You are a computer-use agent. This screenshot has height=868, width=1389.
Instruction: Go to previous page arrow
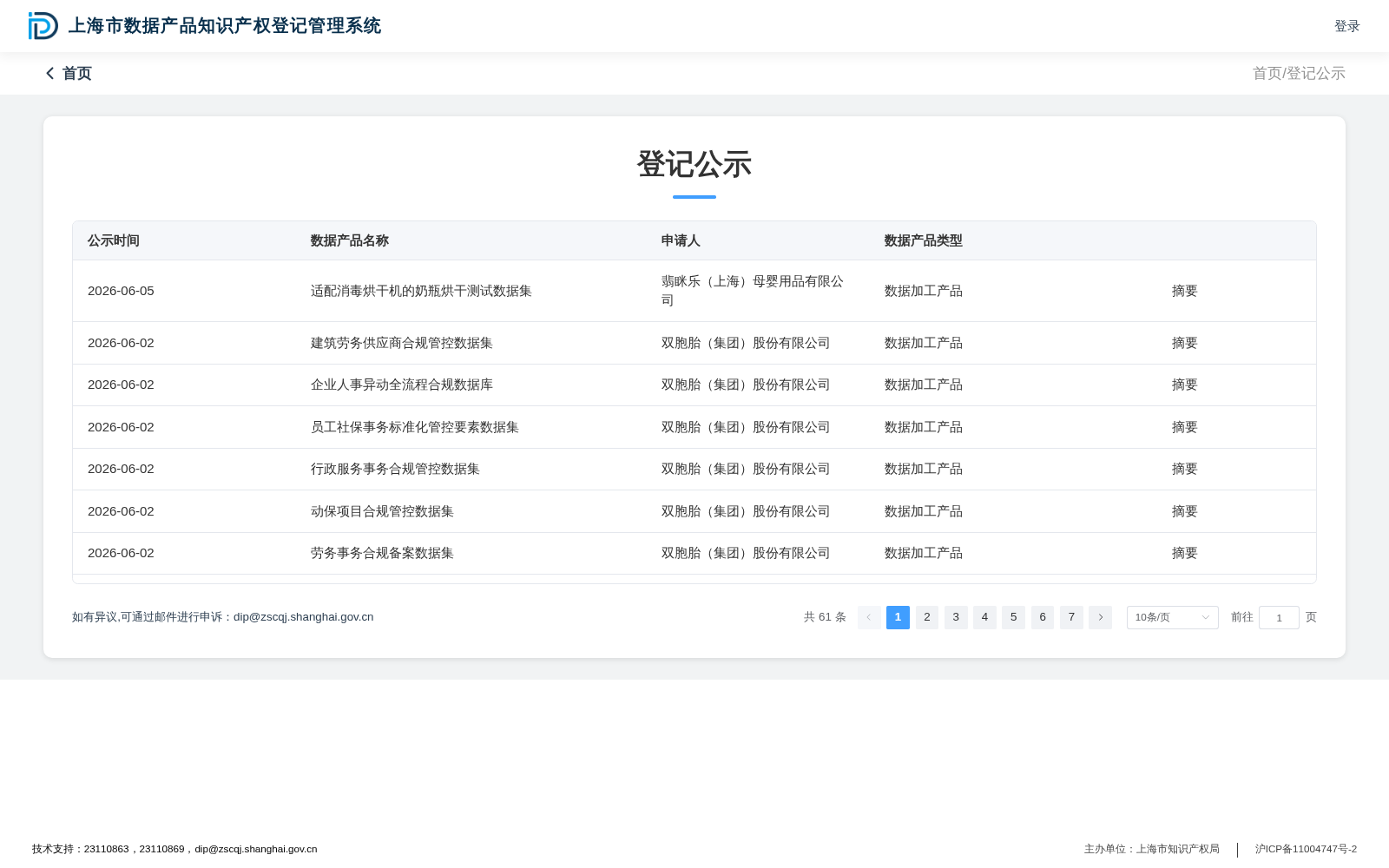(869, 617)
